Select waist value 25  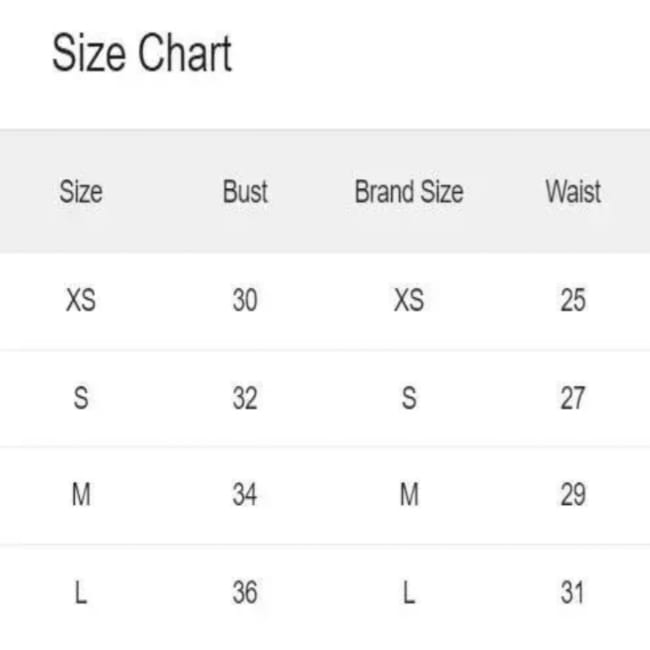click(x=573, y=299)
